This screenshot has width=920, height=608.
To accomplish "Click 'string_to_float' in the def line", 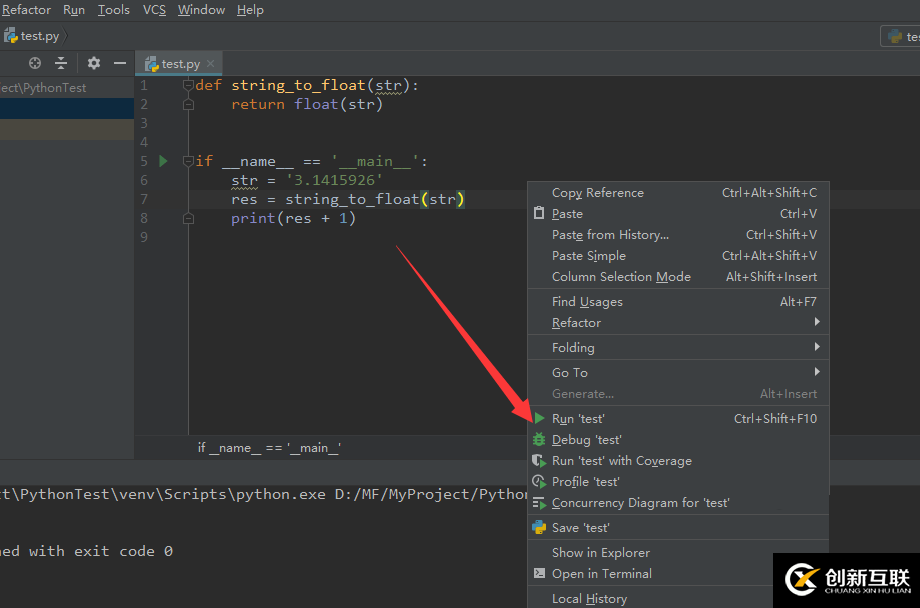I will 299,86.
